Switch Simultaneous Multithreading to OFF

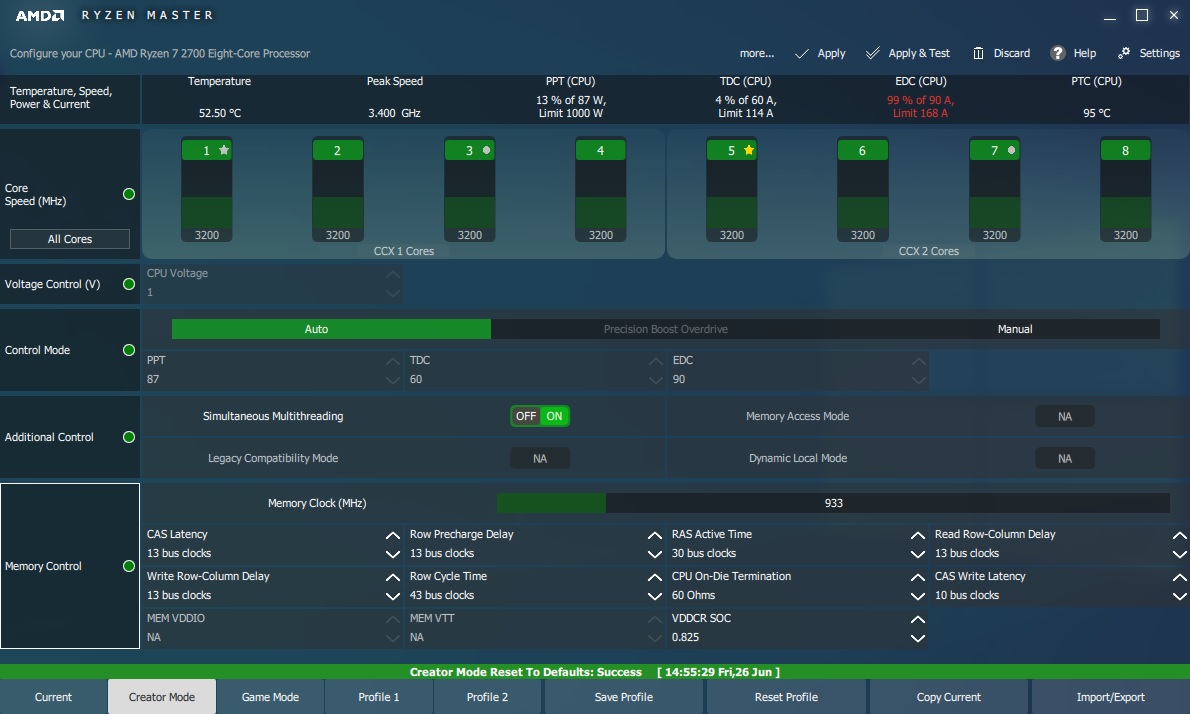click(525, 416)
